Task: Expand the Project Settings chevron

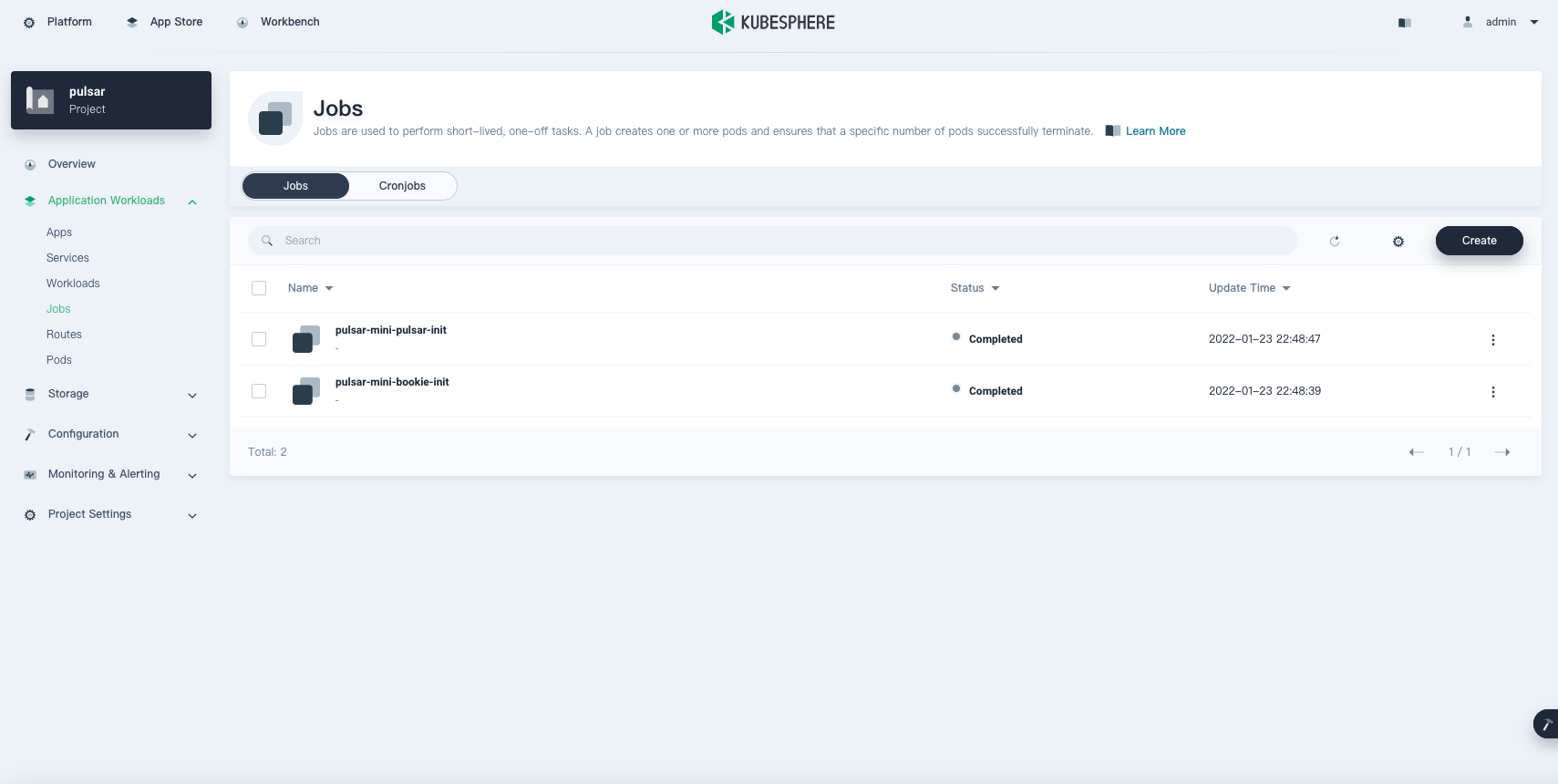Action: pyautogui.click(x=192, y=516)
